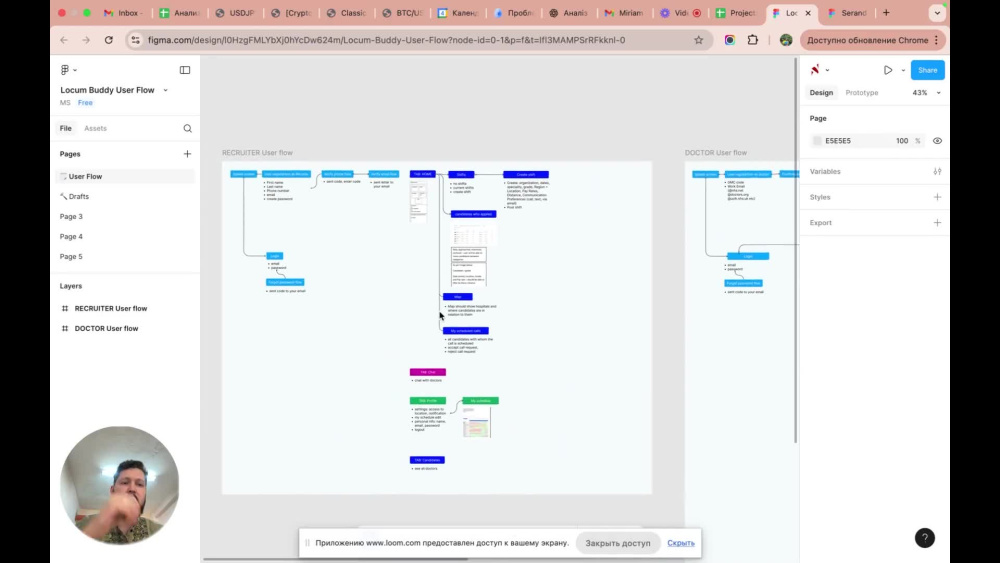The height and width of the screenshot is (563, 1000).
Task: Switch to the Inbox Gmail browser tab
Action: coord(124,13)
